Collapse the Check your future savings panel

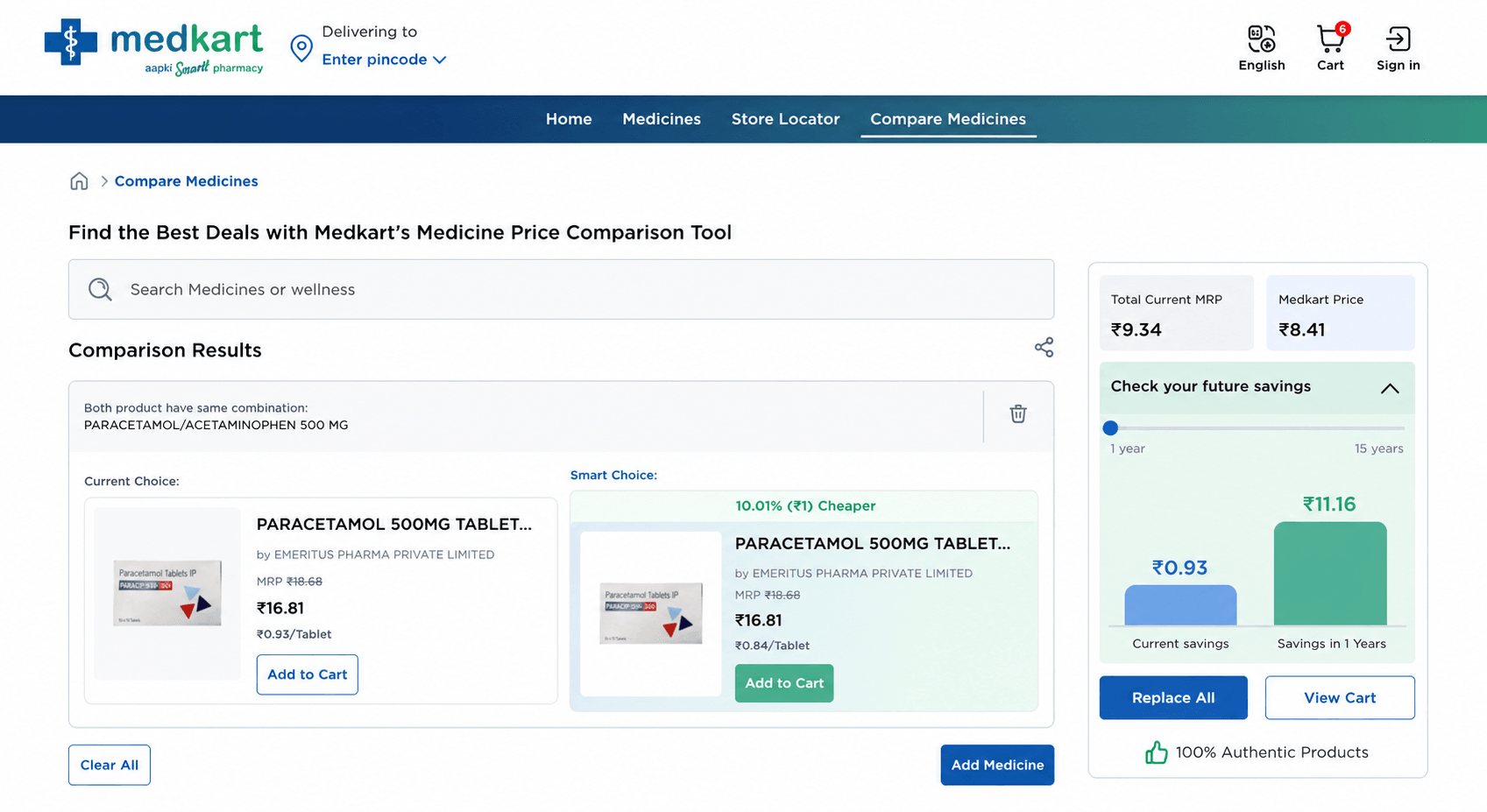pos(1390,388)
